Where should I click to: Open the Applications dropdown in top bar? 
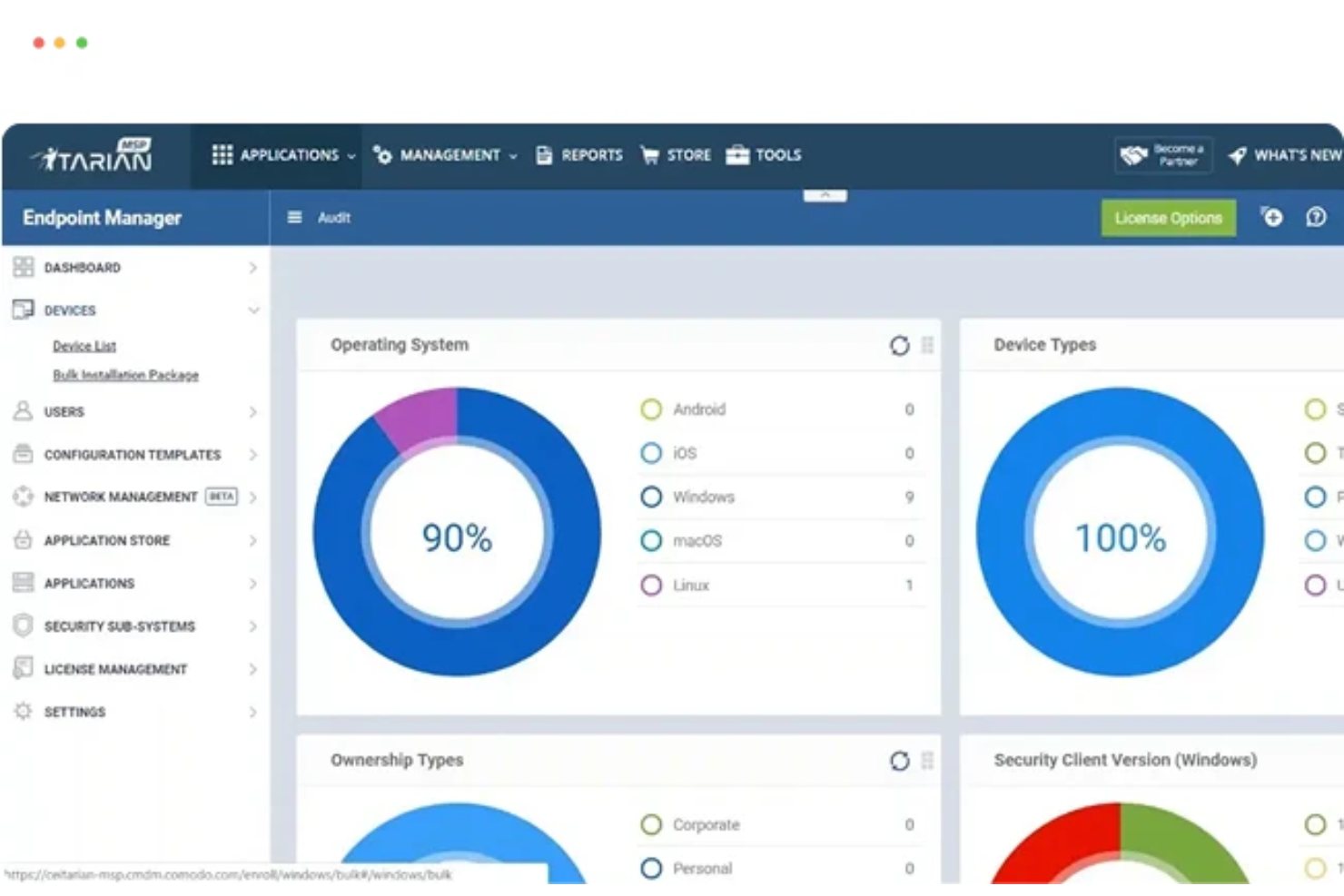click(x=286, y=155)
